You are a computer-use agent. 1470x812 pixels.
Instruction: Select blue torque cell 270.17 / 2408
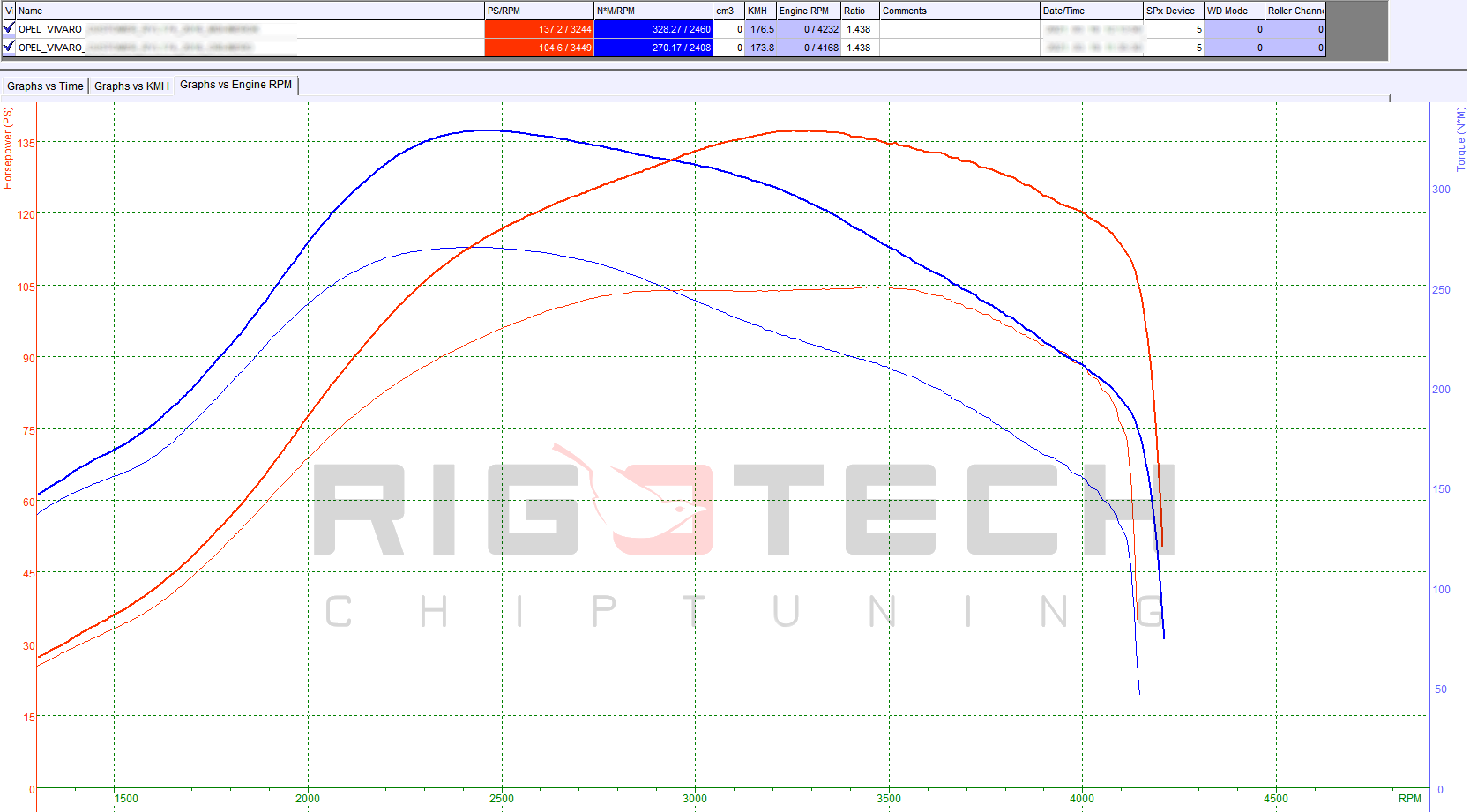653,48
